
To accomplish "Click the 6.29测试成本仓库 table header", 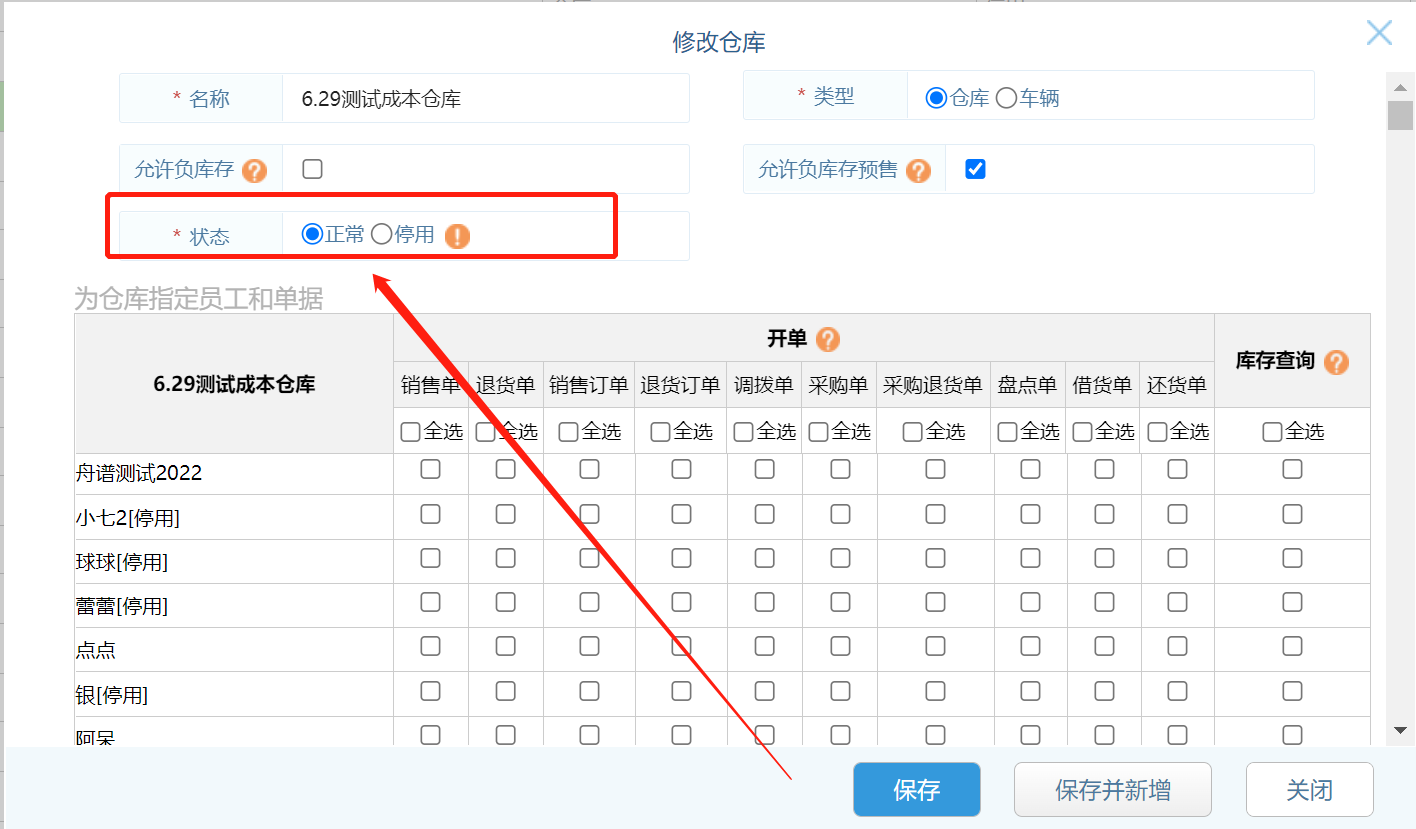I will pyautogui.click(x=234, y=384).
